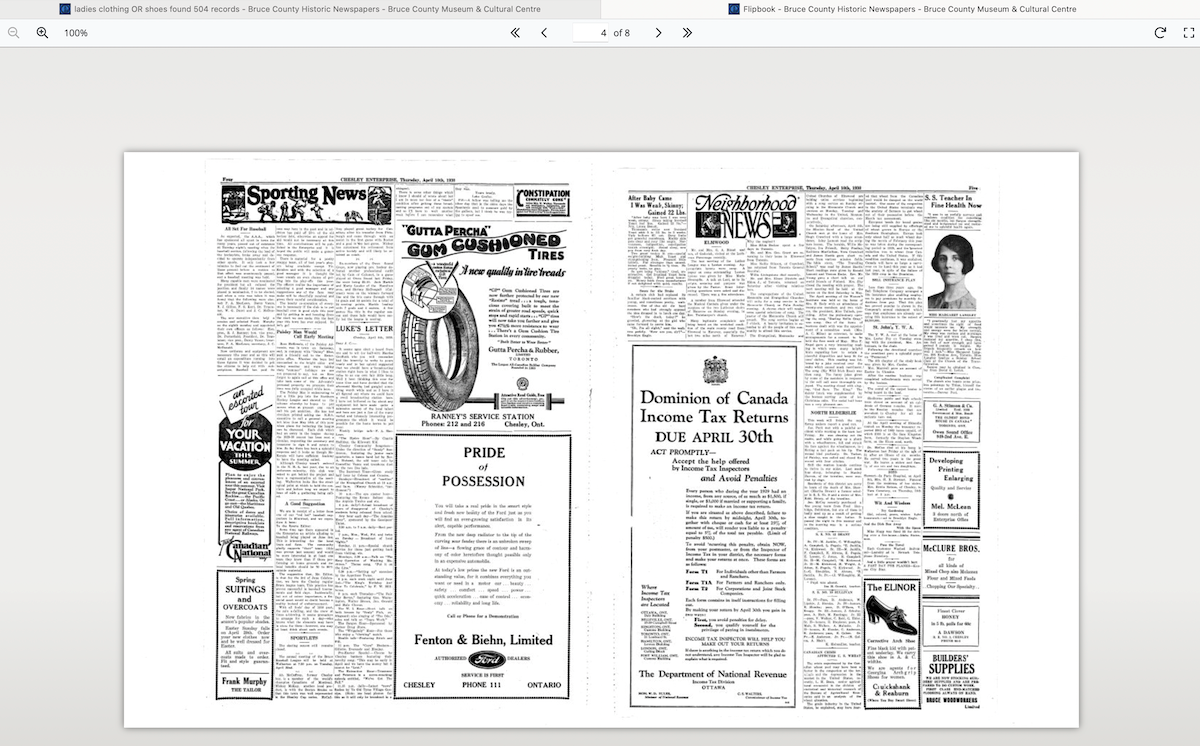Jump to the first page

pyautogui.click(x=515, y=33)
